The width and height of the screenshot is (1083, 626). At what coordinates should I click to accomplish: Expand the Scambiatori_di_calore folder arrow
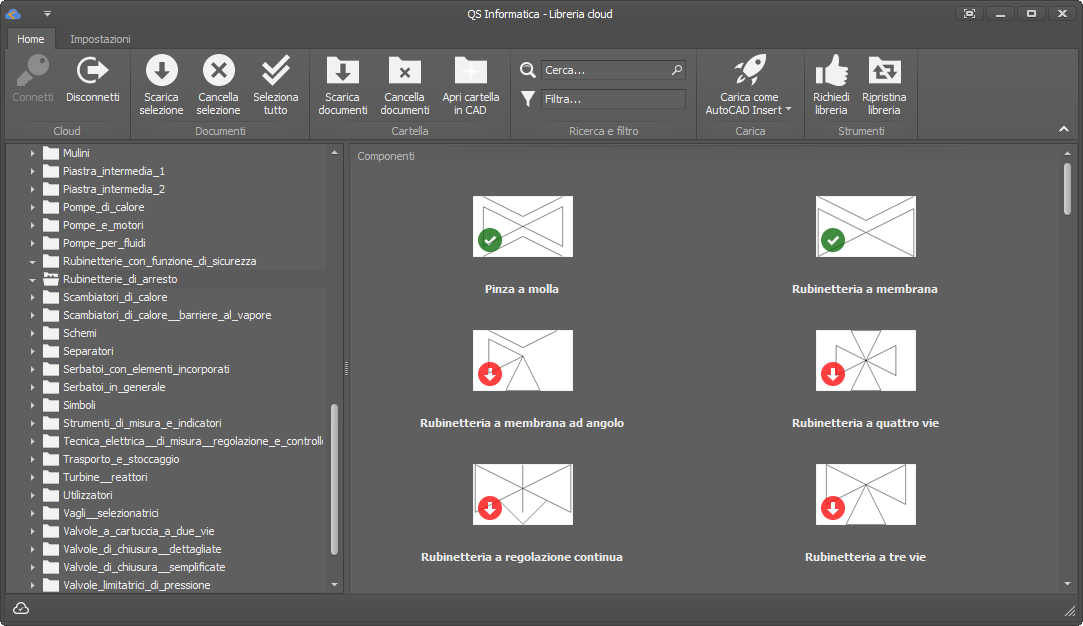32,298
